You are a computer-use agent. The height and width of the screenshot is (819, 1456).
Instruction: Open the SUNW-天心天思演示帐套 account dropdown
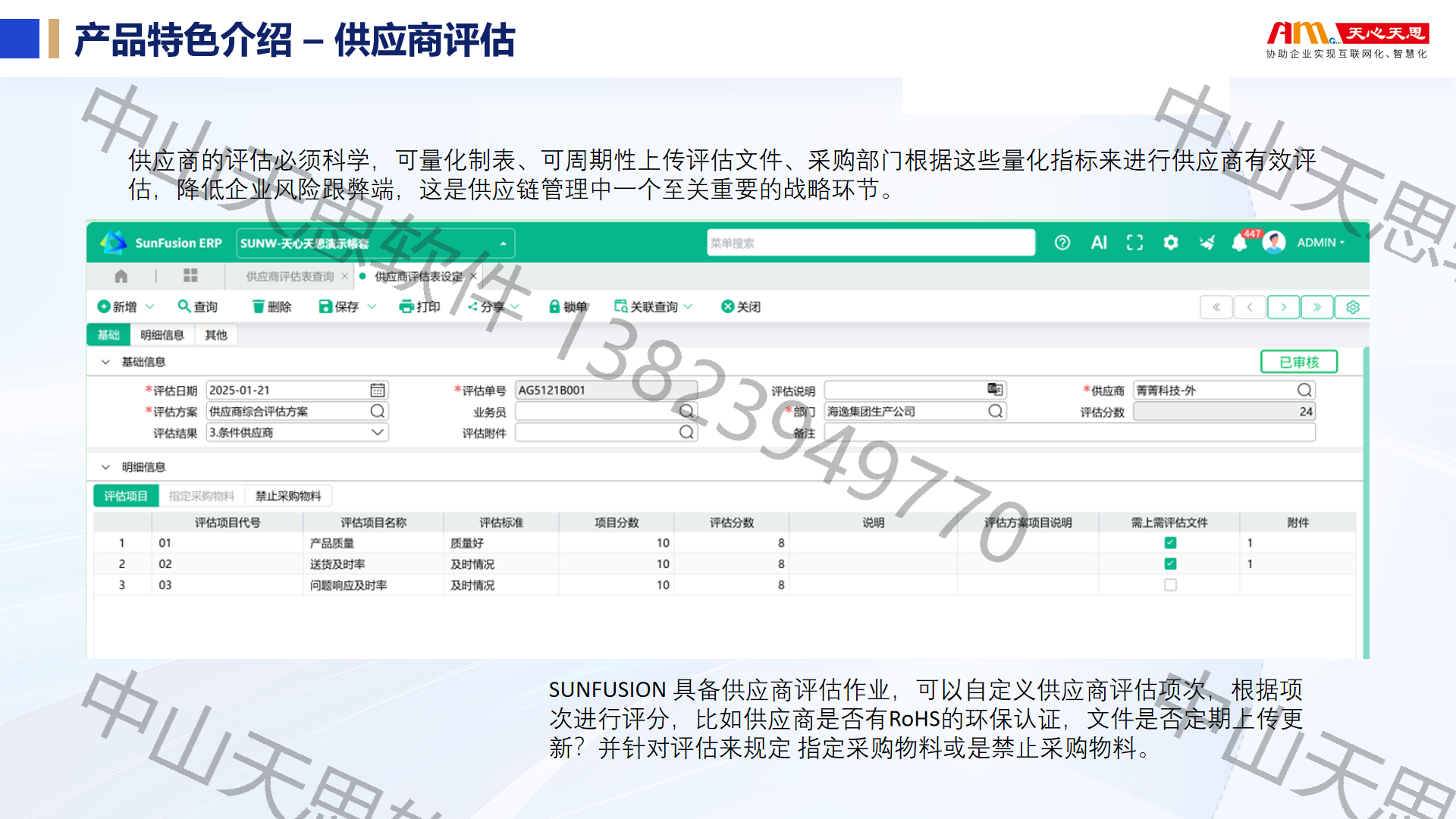point(375,243)
